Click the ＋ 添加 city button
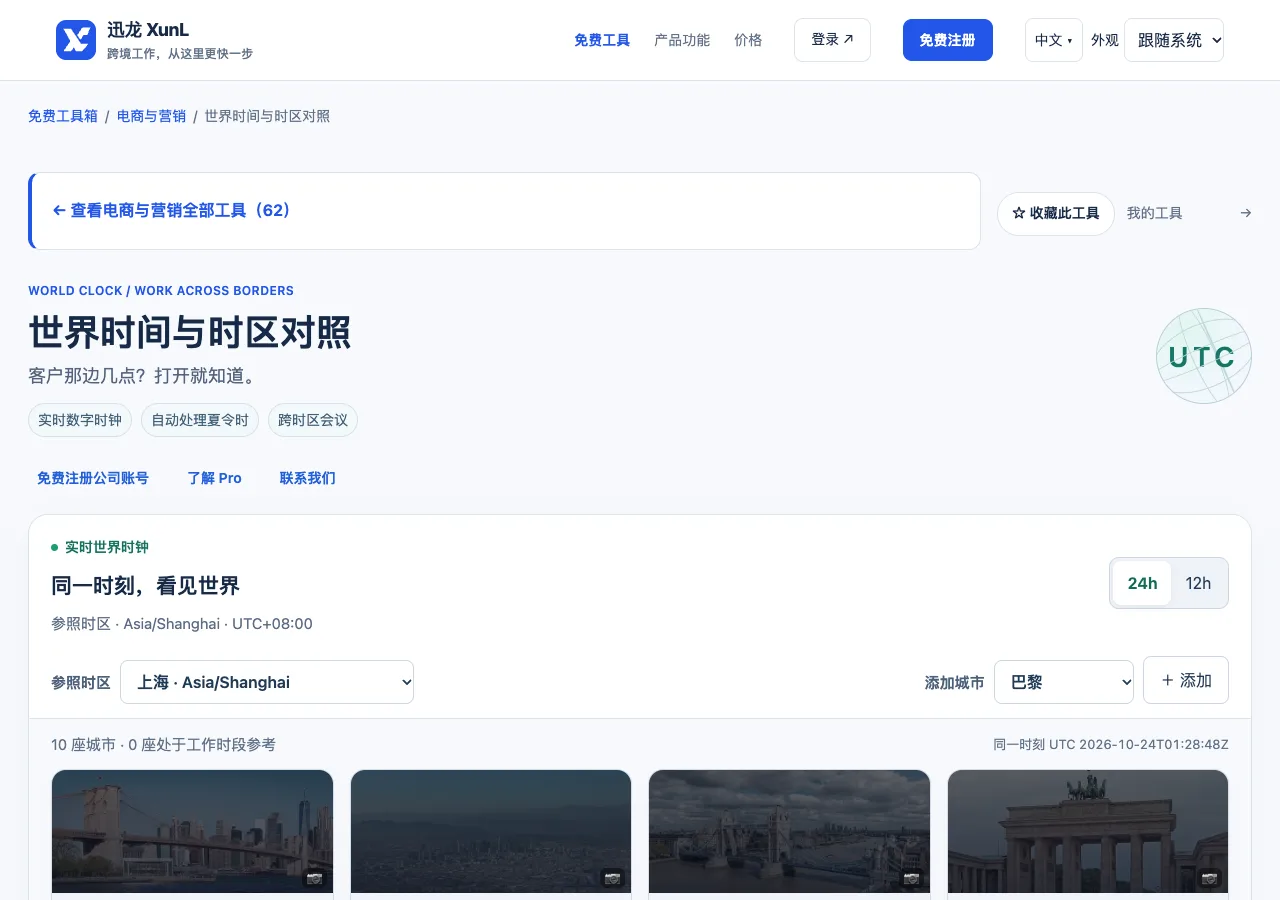 (1186, 680)
